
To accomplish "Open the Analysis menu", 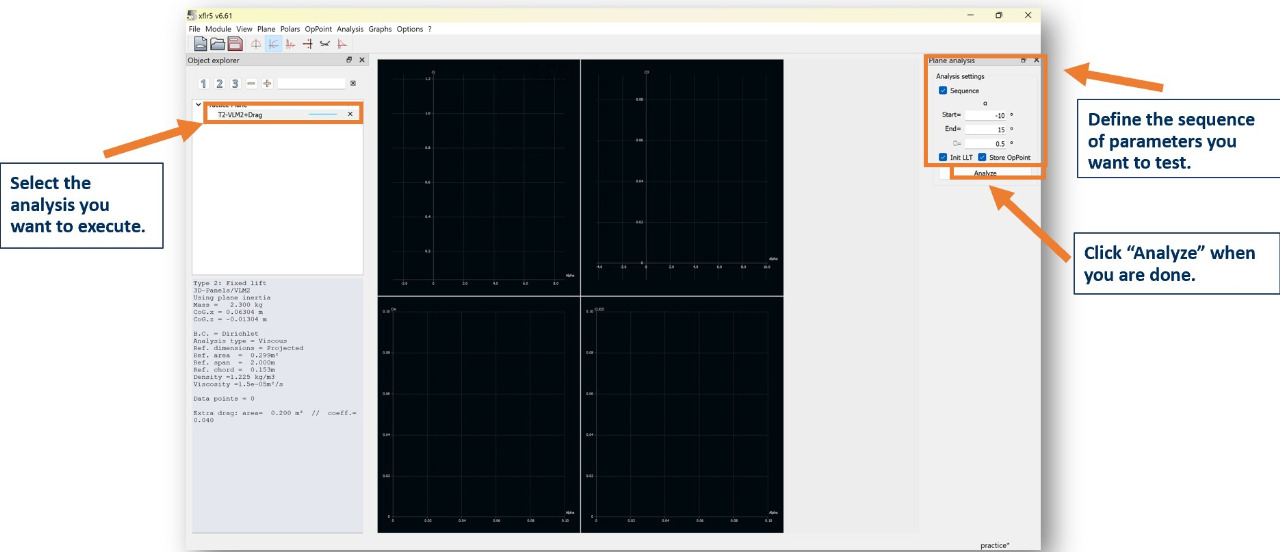I will (350, 29).
